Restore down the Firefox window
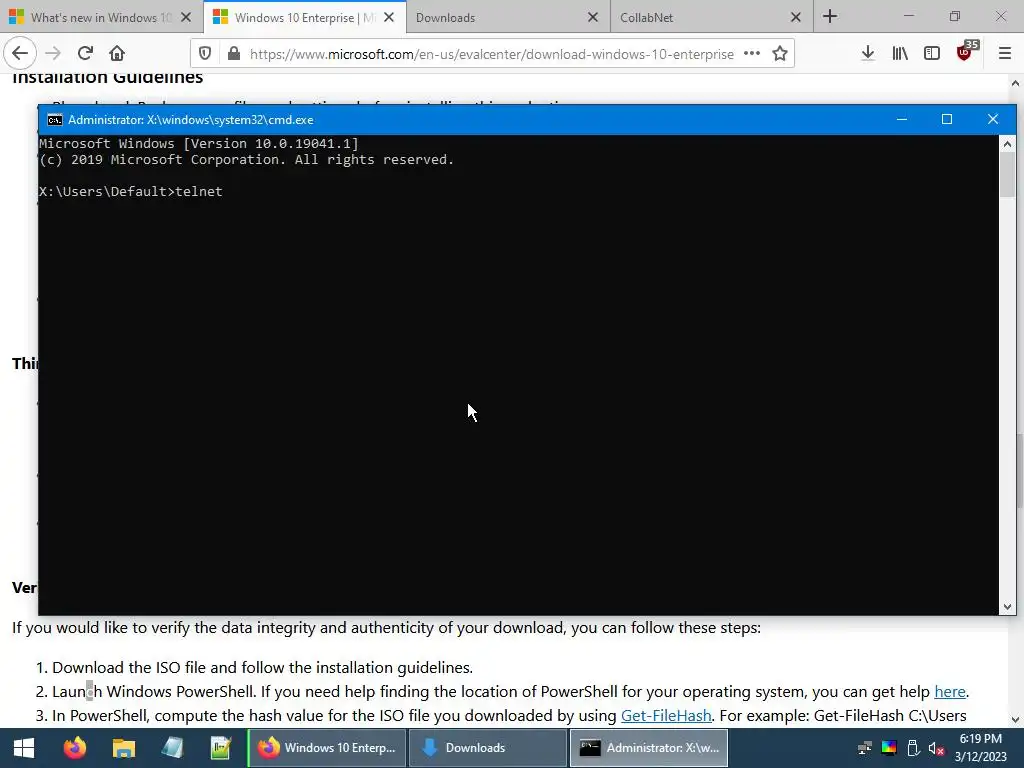Image resolution: width=1024 pixels, height=768 pixels. [x=955, y=16]
